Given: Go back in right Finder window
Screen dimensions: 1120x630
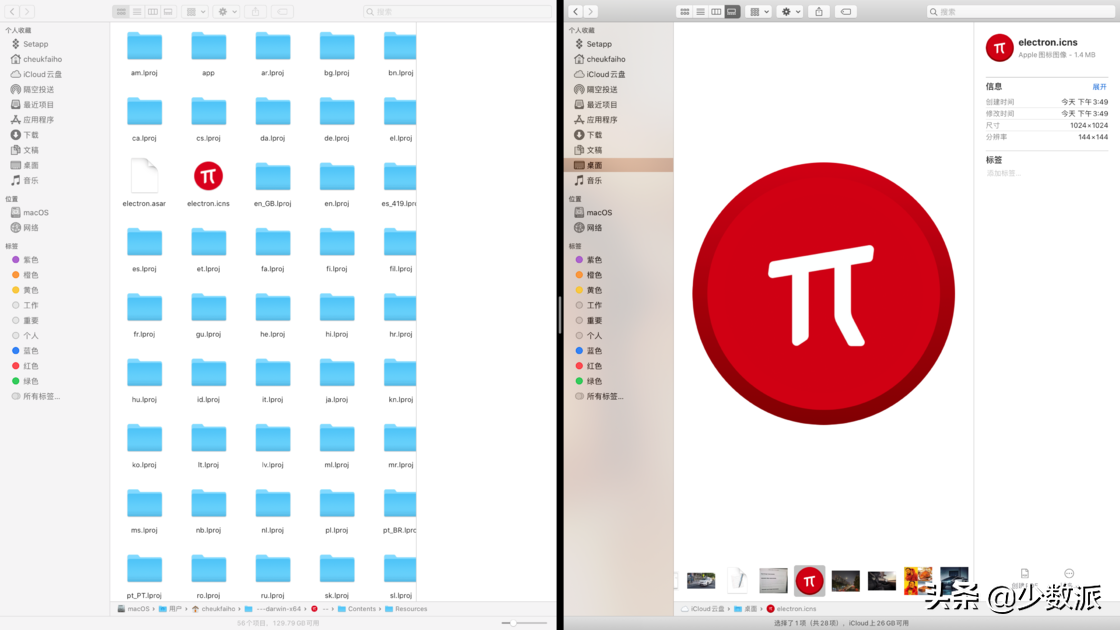Looking at the screenshot, I should coord(576,11).
